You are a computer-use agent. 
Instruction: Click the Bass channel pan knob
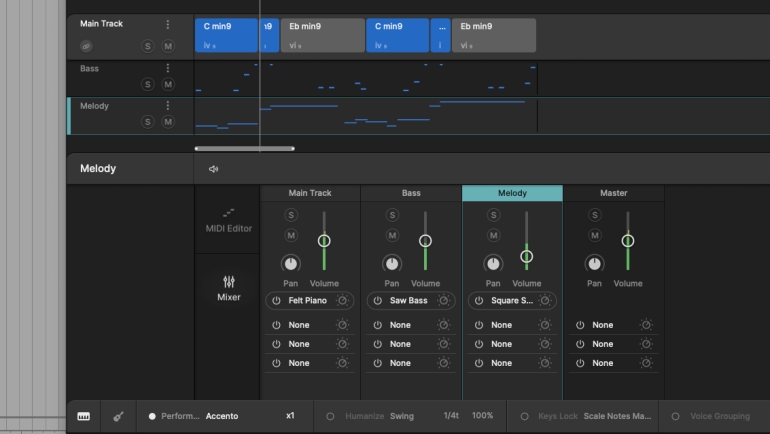click(x=392, y=264)
